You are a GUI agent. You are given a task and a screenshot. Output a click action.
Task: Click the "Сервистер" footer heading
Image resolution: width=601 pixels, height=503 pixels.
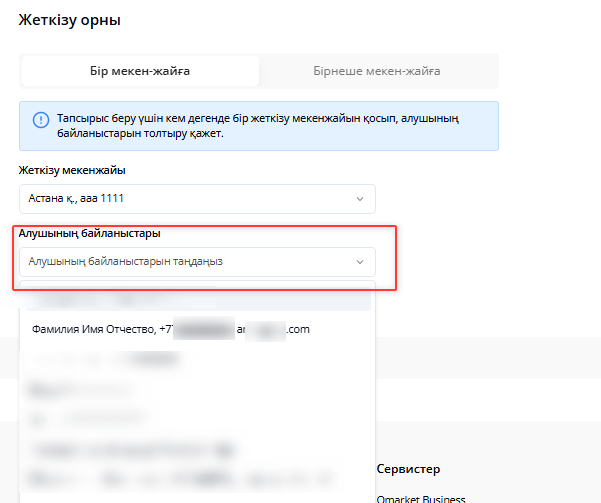(408, 468)
